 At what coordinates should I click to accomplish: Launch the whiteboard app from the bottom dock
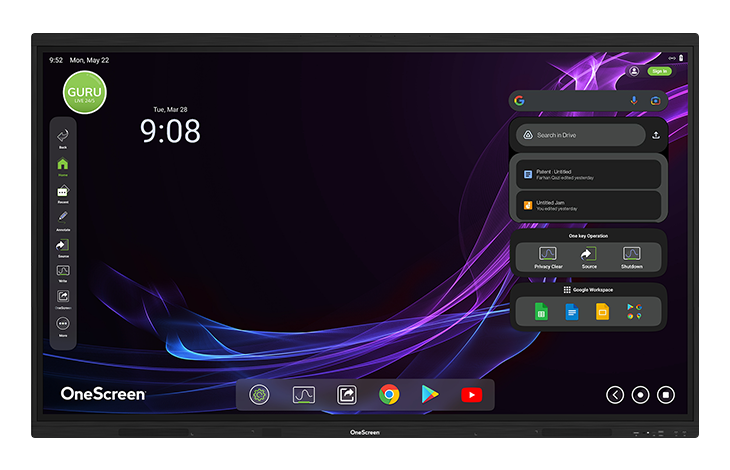coord(304,395)
